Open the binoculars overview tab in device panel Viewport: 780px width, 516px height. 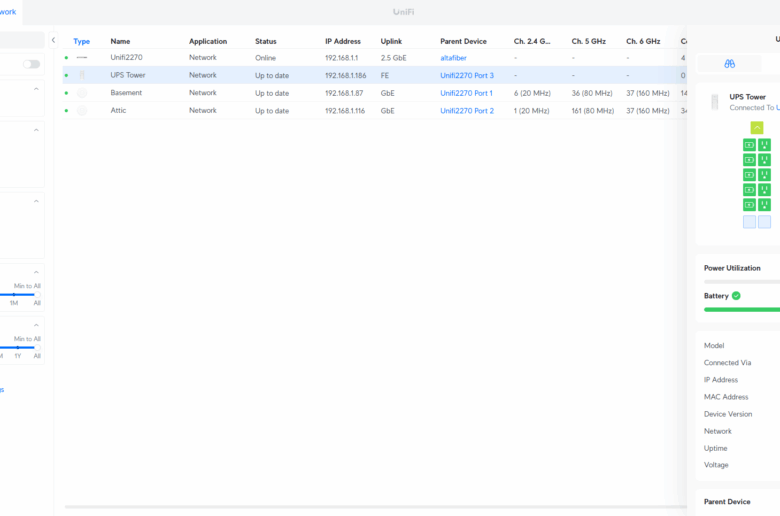(729, 63)
